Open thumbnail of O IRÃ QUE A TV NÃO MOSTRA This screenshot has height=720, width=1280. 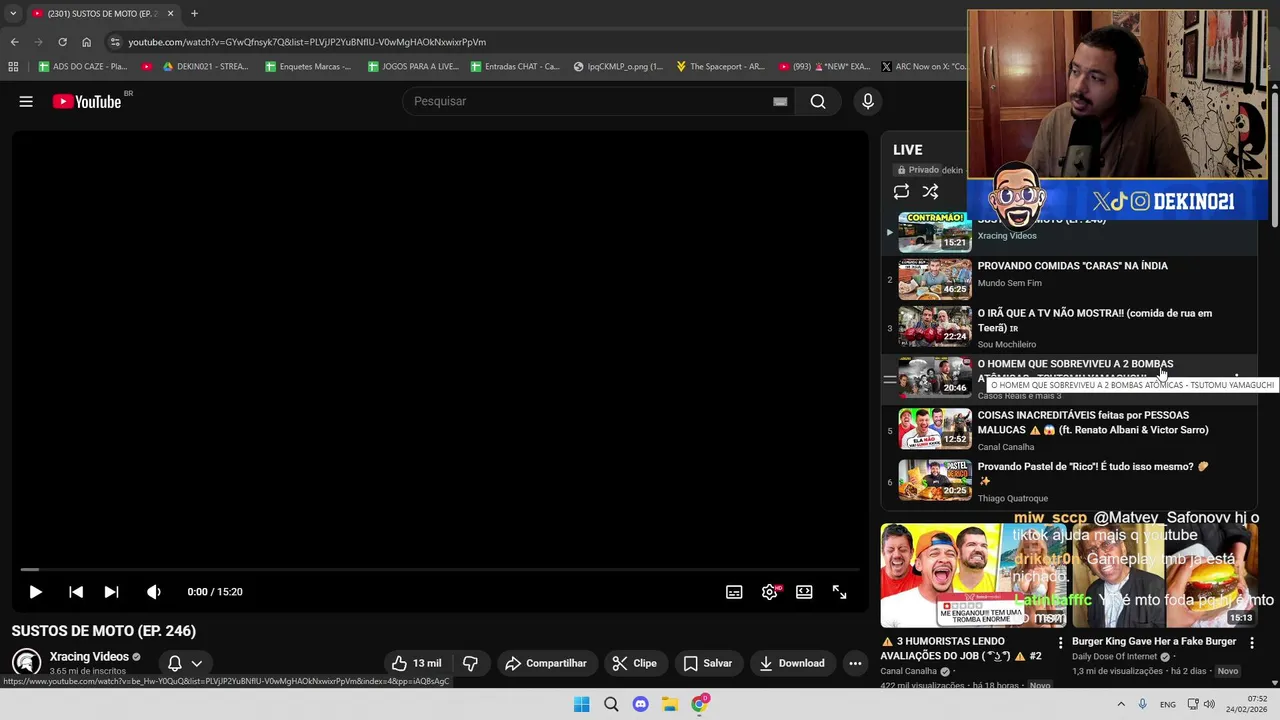pyautogui.click(x=934, y=327)
